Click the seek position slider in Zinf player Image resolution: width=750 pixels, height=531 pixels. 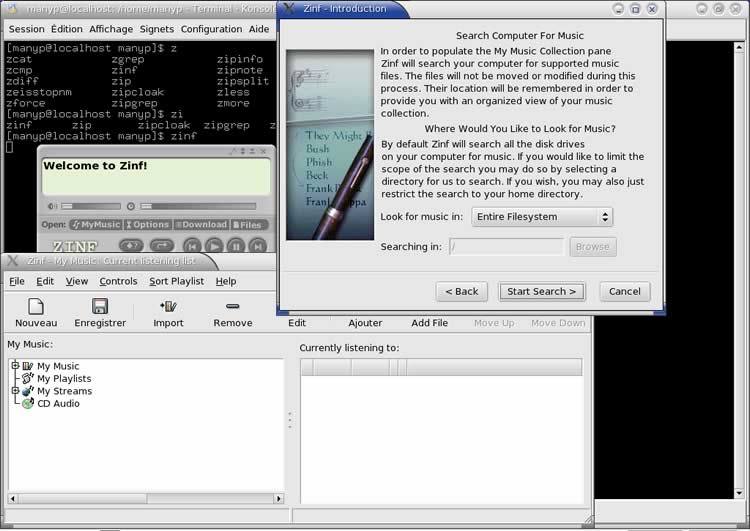(x=199, y=206)
